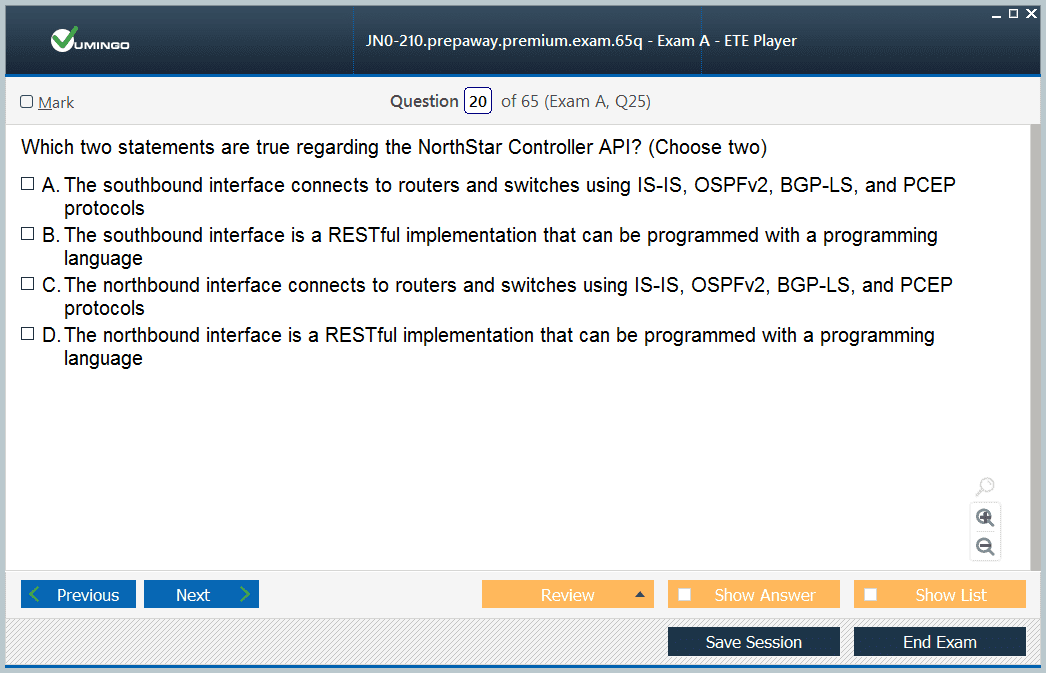Click the Vumingo checkmark logo
Viewport: 1046px width, 673px height.
pos(64,39)
